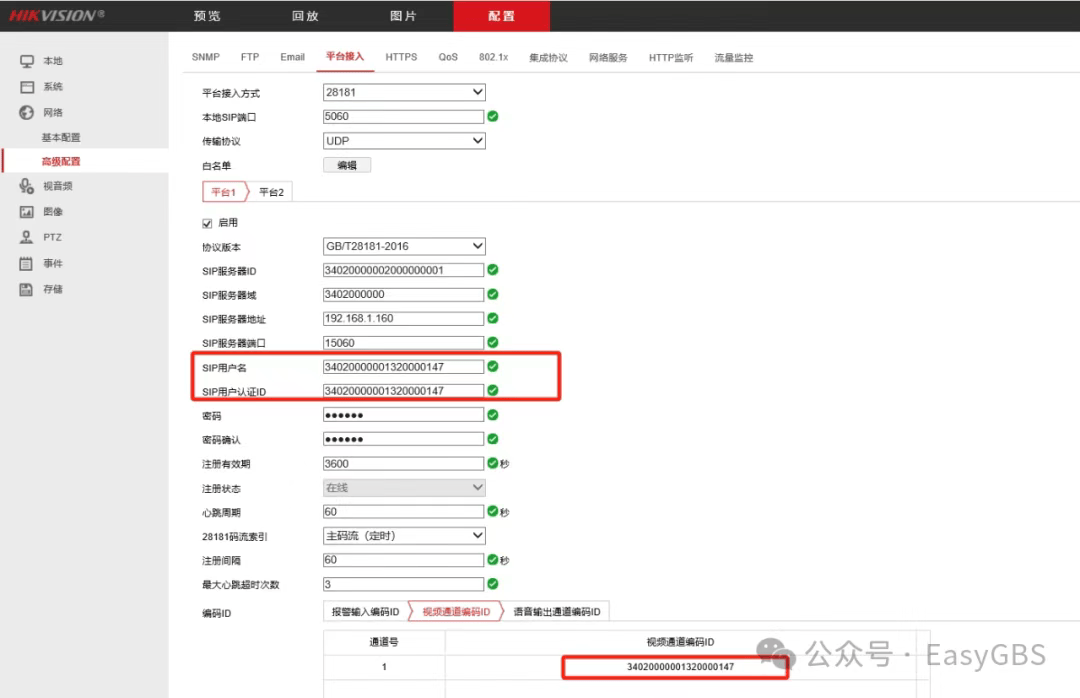This screenshot has height=698, width=1080.
Task: Switch to the 回放 top menu tab
Action: pyautogui.click(x=305, y=16)
